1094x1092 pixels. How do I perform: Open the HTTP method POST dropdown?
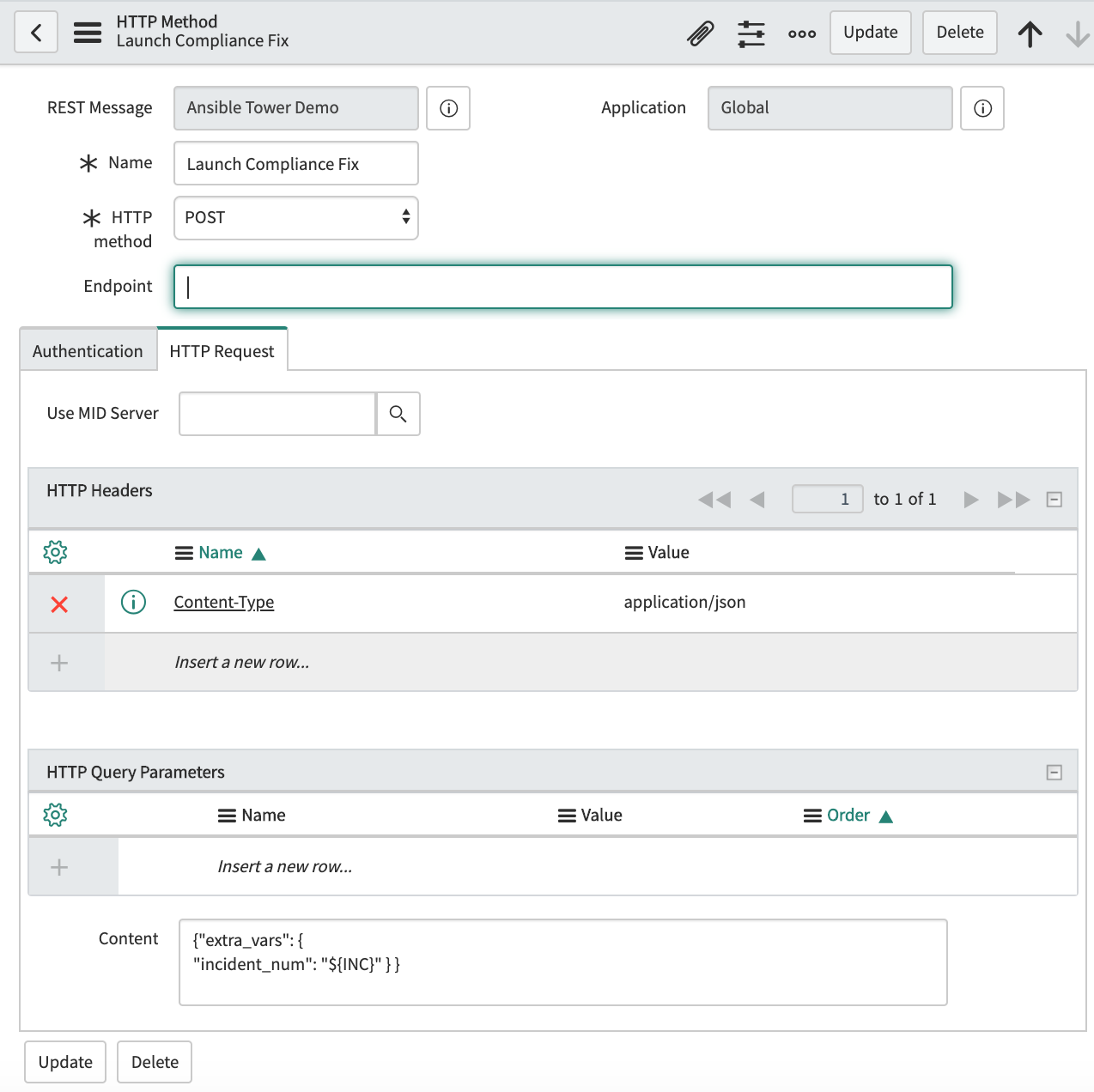pos(295,218)
